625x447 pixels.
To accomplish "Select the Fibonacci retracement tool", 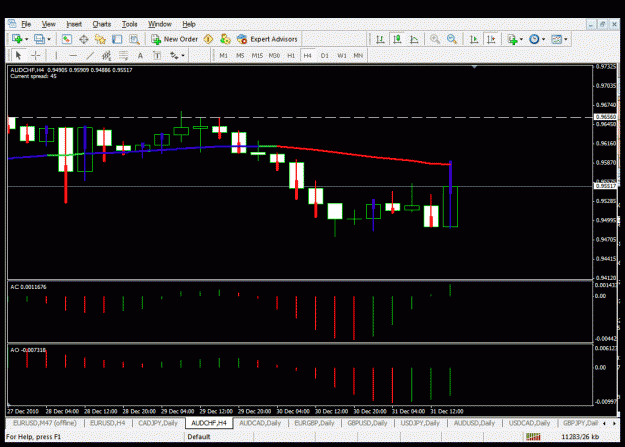I will pyautogui.click(x=124, y=55).
